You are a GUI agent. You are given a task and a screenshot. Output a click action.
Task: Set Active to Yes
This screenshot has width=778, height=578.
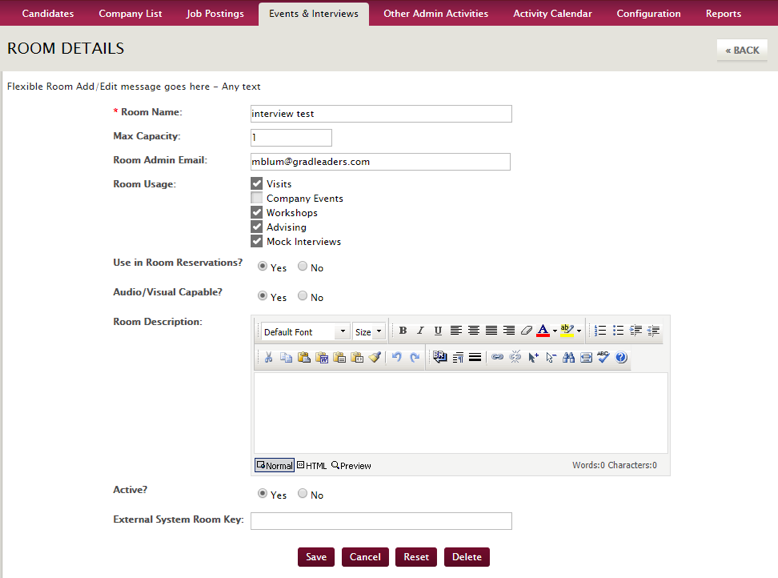coord(262,494)
